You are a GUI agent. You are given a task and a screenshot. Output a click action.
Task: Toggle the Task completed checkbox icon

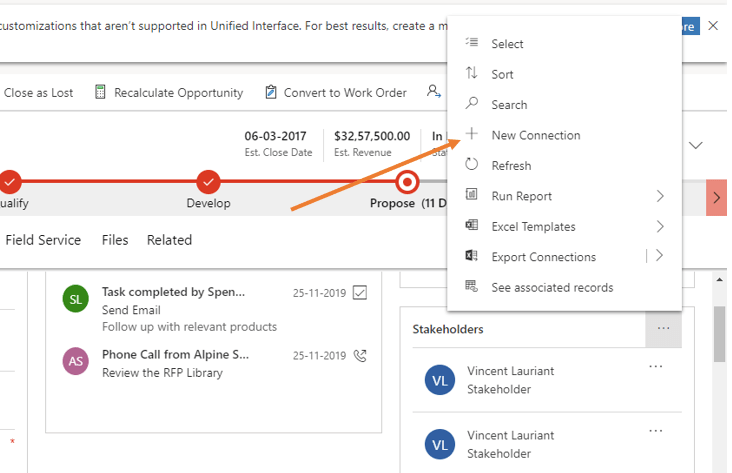tap(360, 293)
